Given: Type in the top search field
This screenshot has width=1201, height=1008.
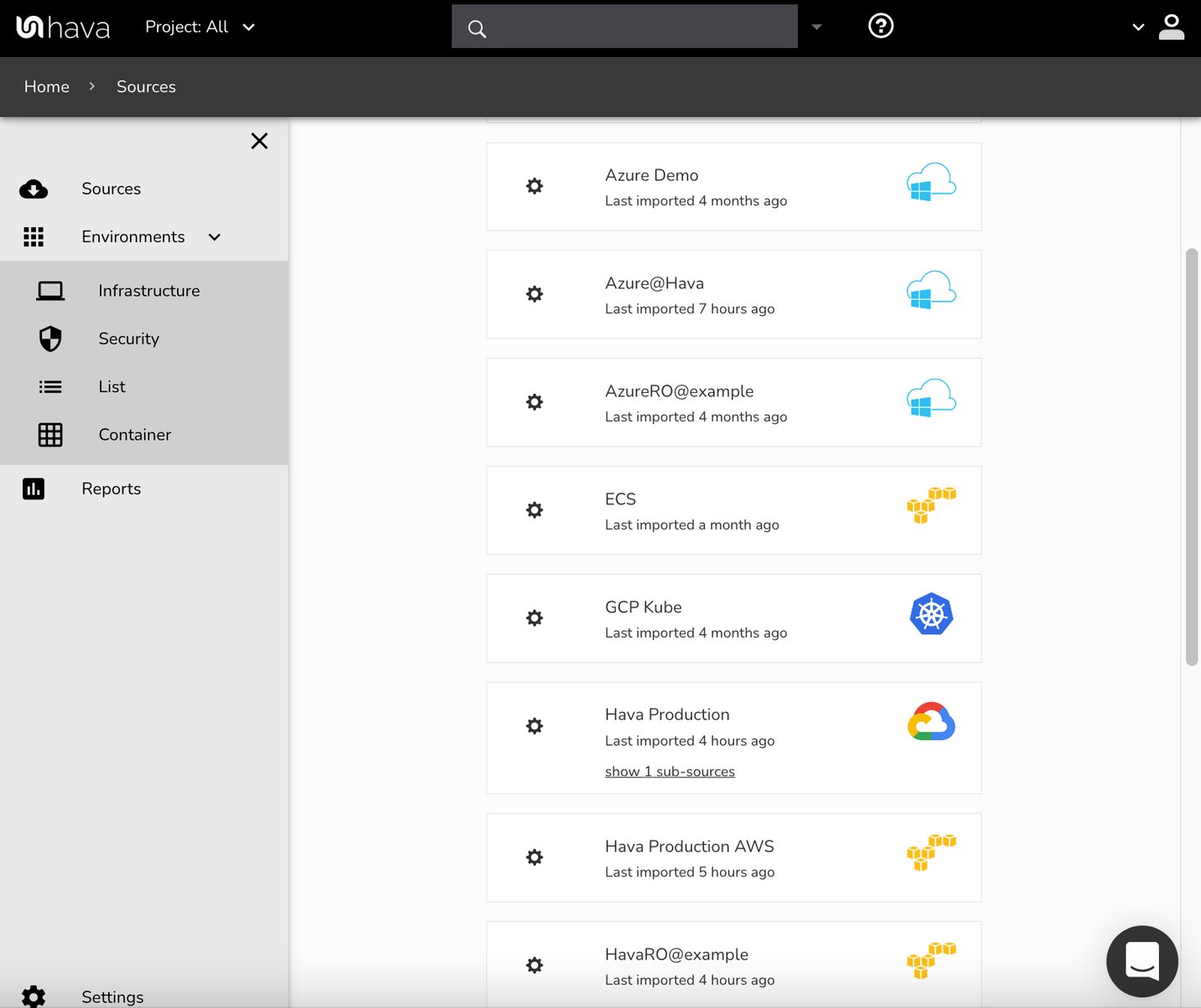Looking at the screenshot, I should 624,26.
